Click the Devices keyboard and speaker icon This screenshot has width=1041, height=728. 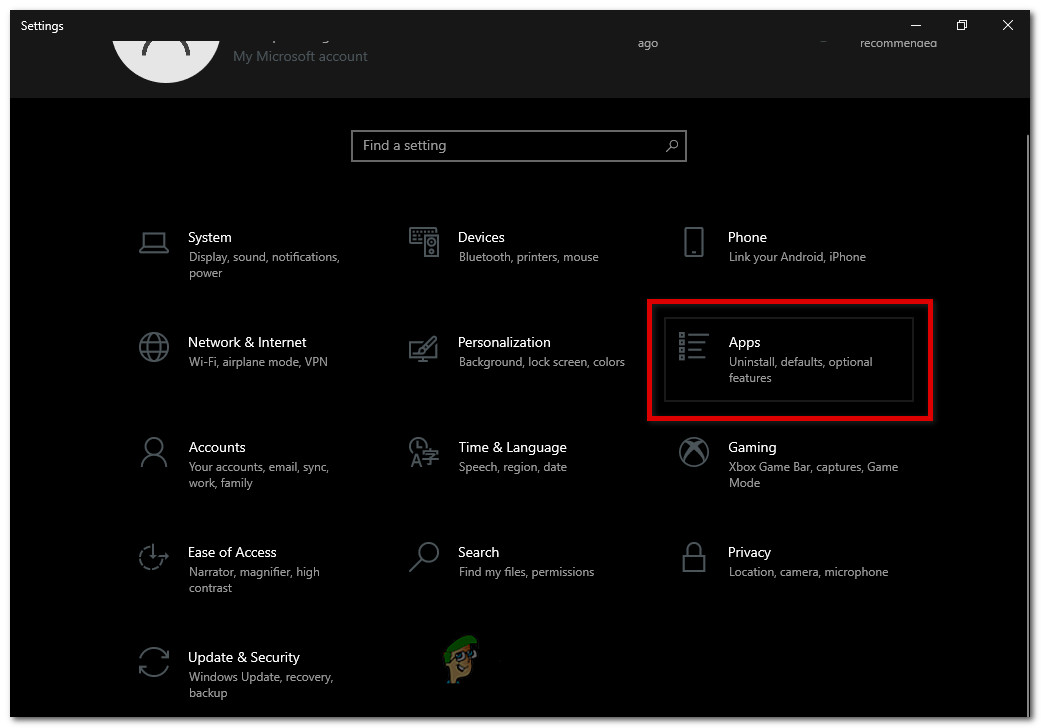coord(424,242)
